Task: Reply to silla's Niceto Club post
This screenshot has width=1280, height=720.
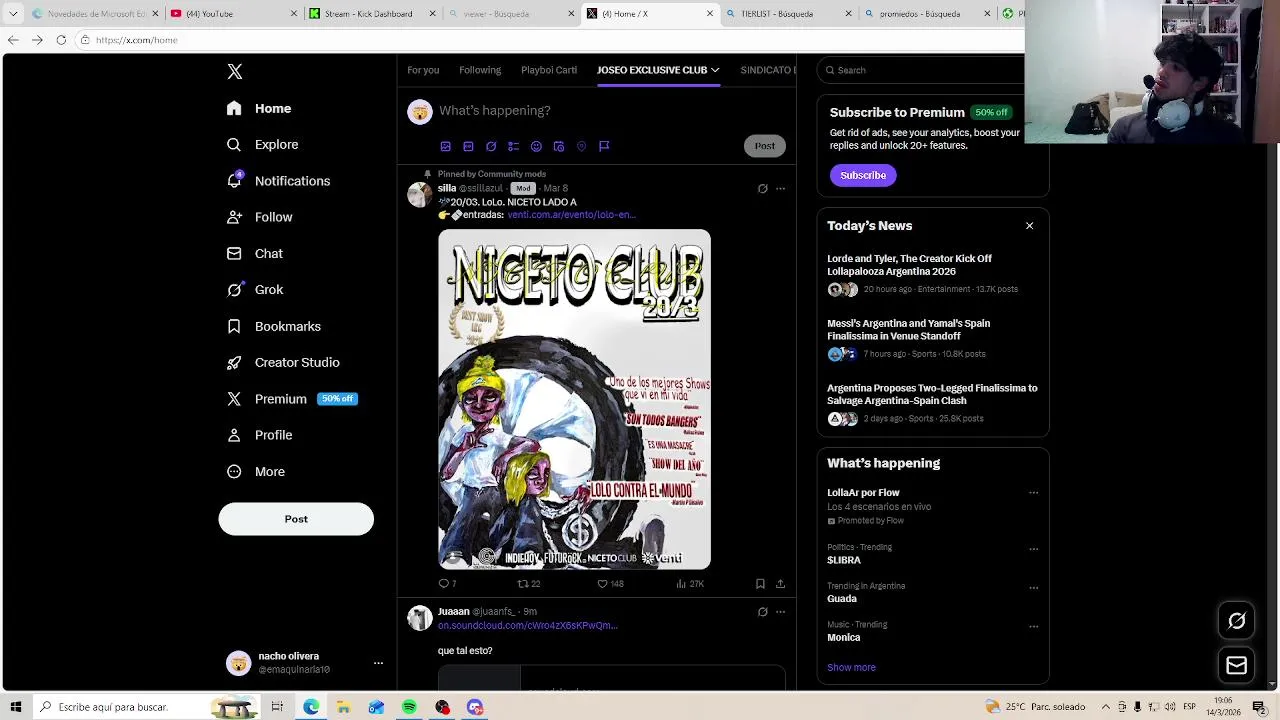Action: coord(447,584)
